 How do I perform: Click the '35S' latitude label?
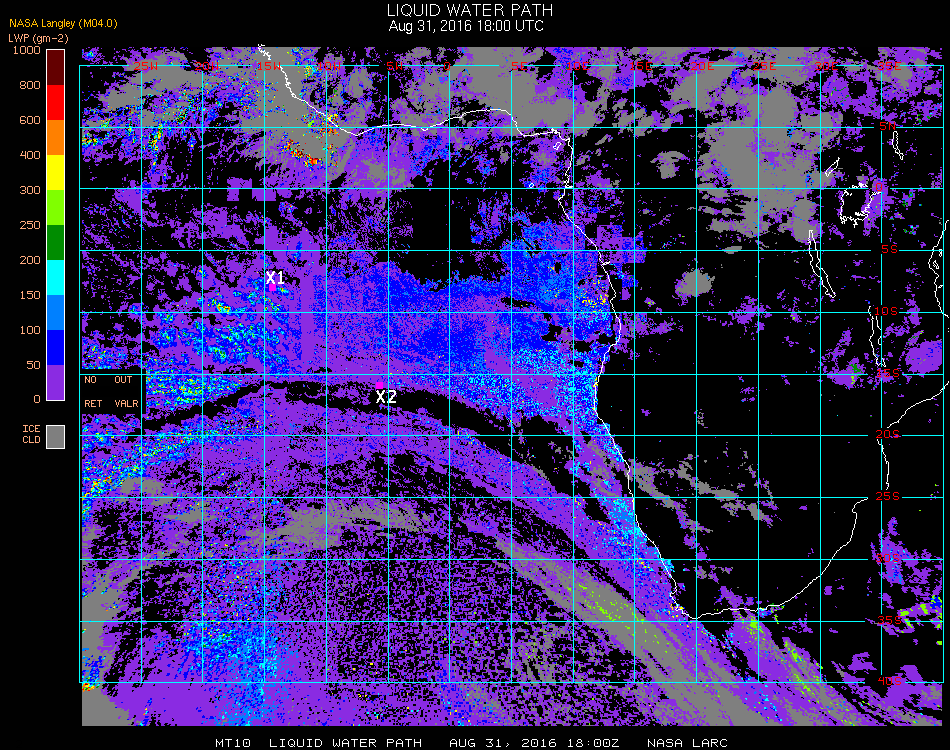point(889,620)
